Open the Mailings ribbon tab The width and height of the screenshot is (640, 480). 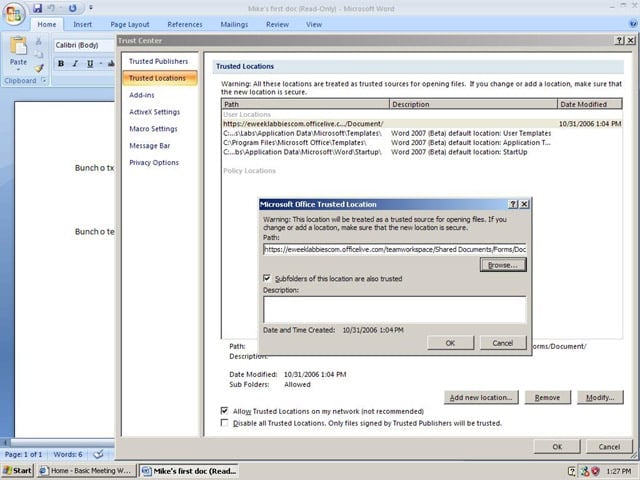point(234,24)
